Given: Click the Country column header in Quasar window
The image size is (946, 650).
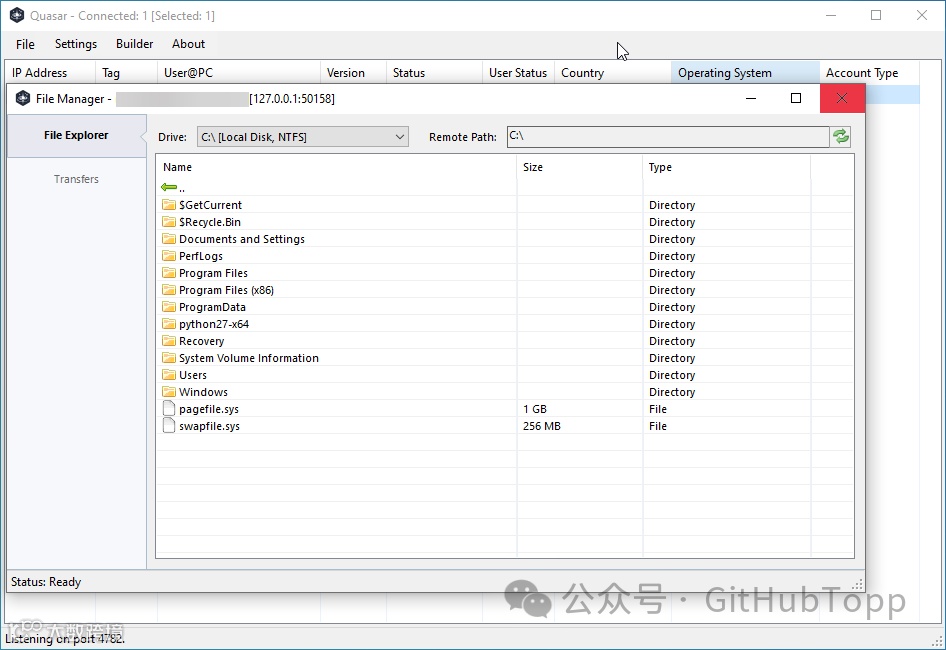Looking at the screenshot, I should pos(612,72).
